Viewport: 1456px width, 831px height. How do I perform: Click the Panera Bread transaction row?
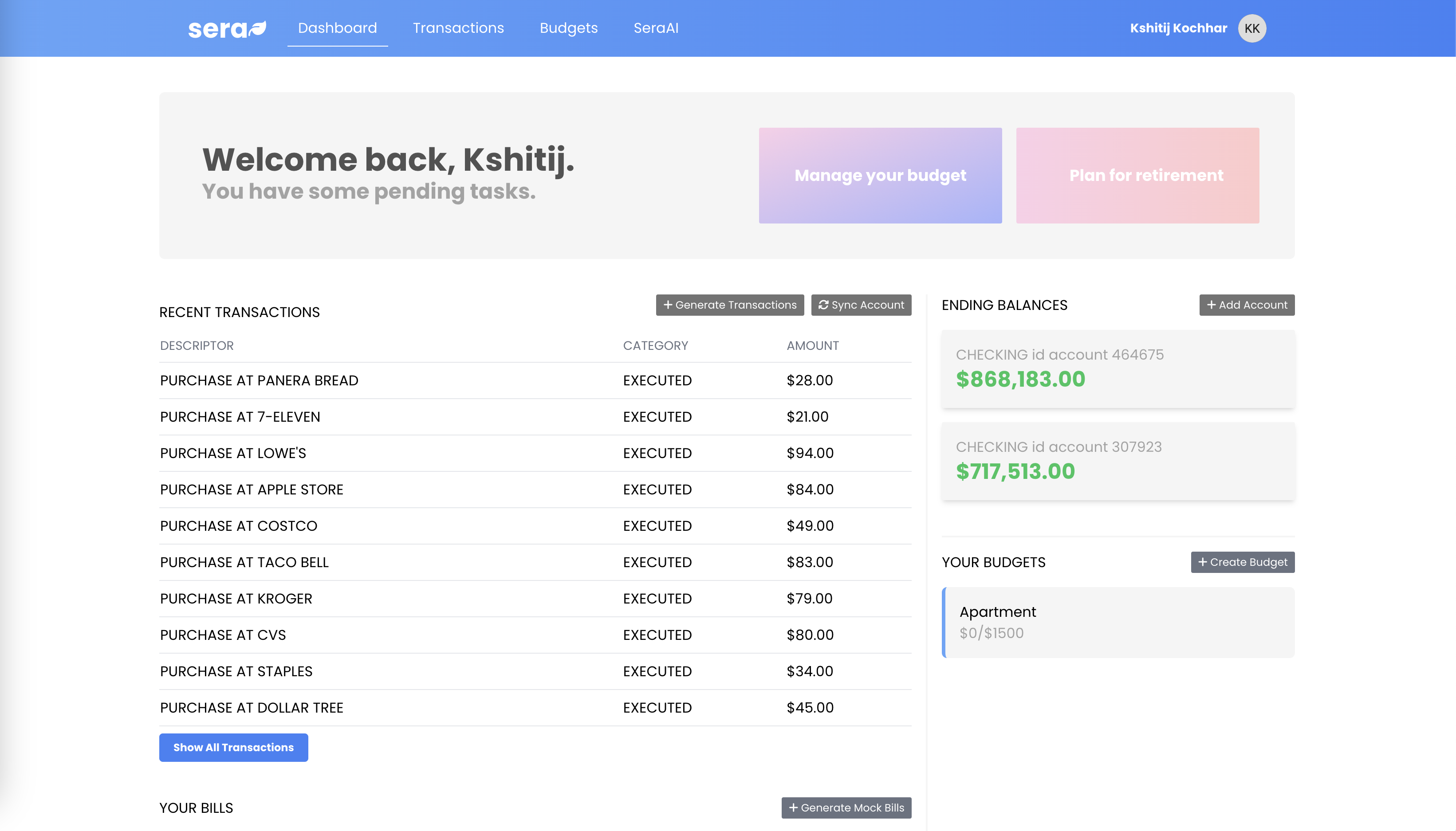535,380
